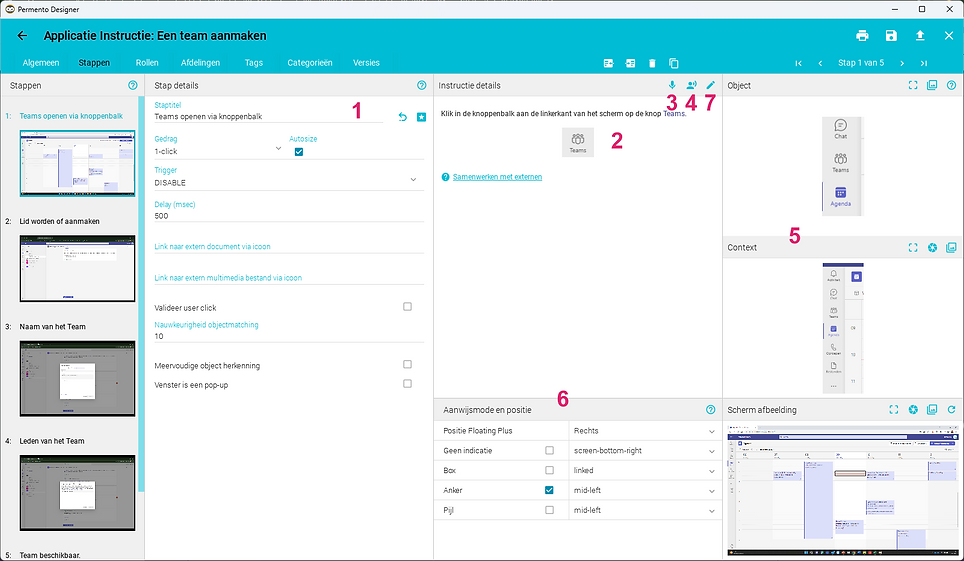Screen dimensions: 964x561
Task: Click the star icon beside the Staptitel field
Action: (x=421, y=117)
